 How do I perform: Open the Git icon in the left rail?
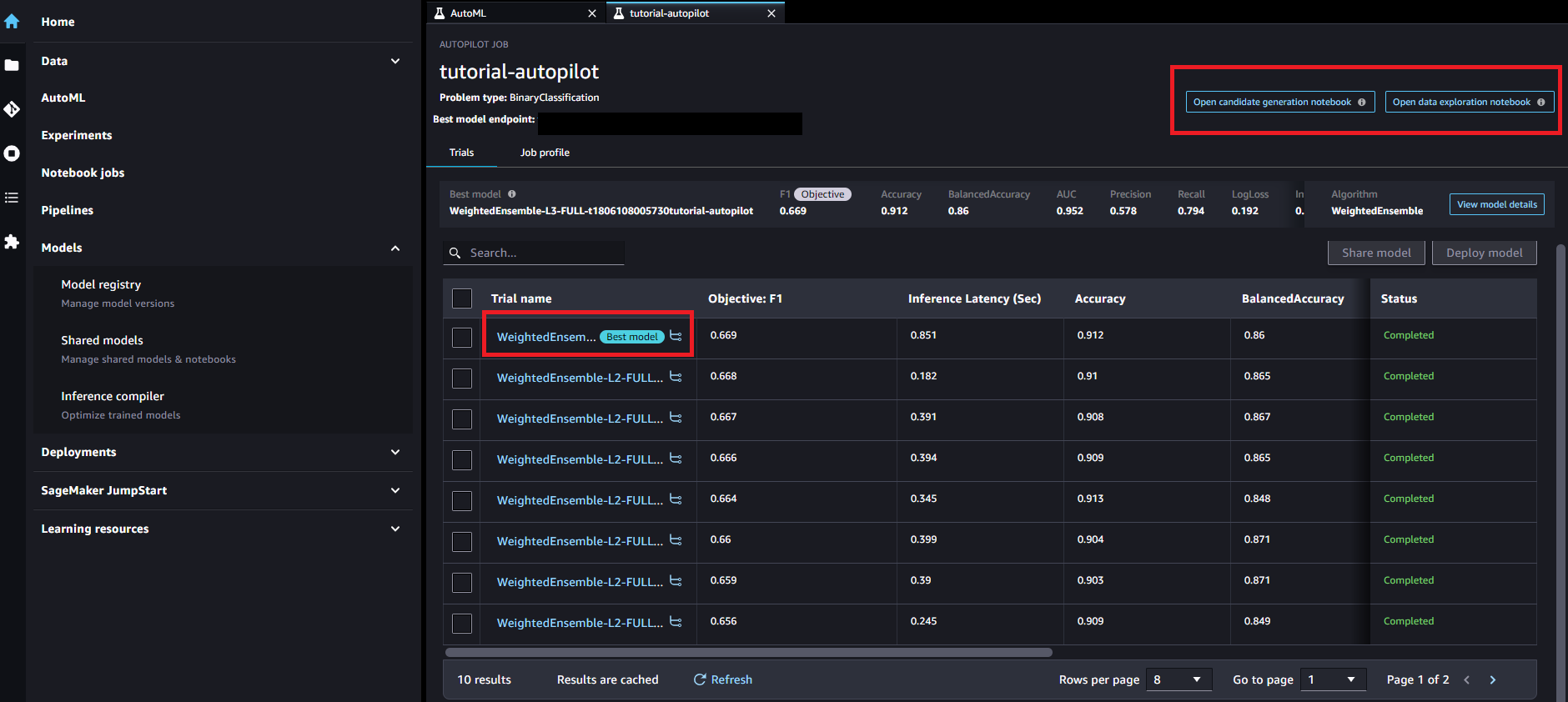point(12,109)
